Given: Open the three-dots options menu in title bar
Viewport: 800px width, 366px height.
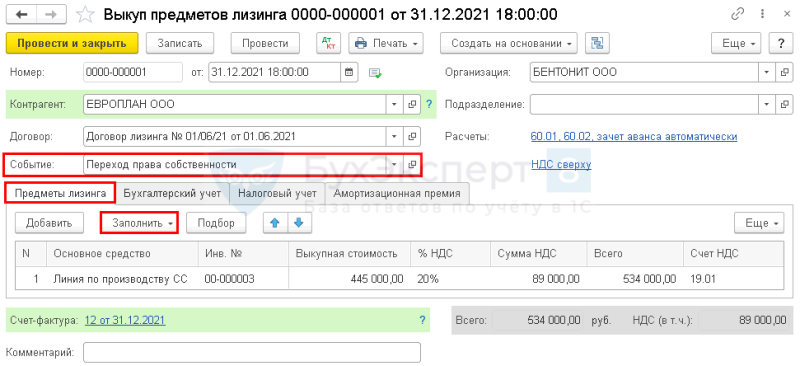Looking at the screenshot, I should click(762, 14).
